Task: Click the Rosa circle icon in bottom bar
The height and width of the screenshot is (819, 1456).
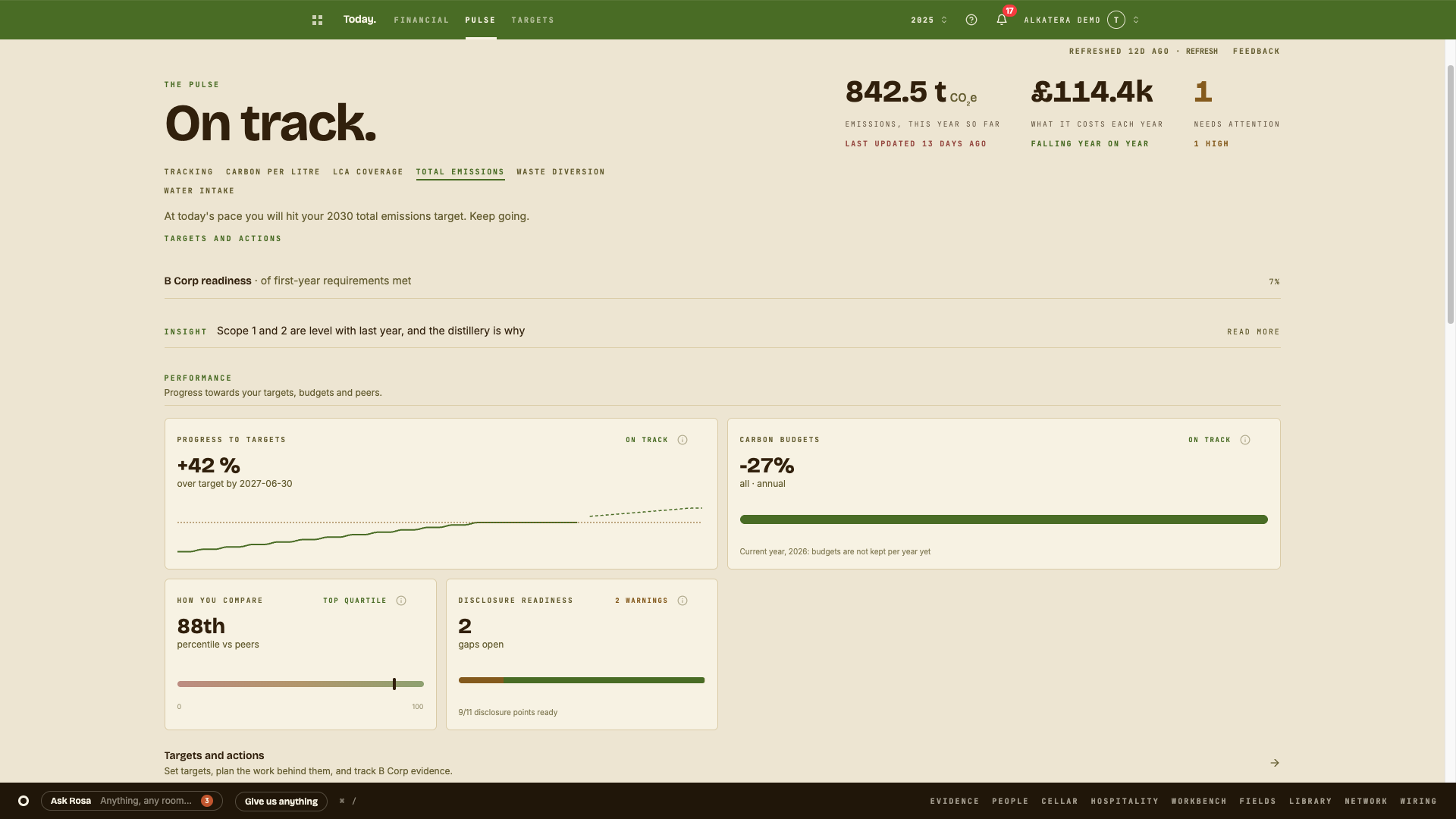Action: pyautogui.click(x=24, y=801)
